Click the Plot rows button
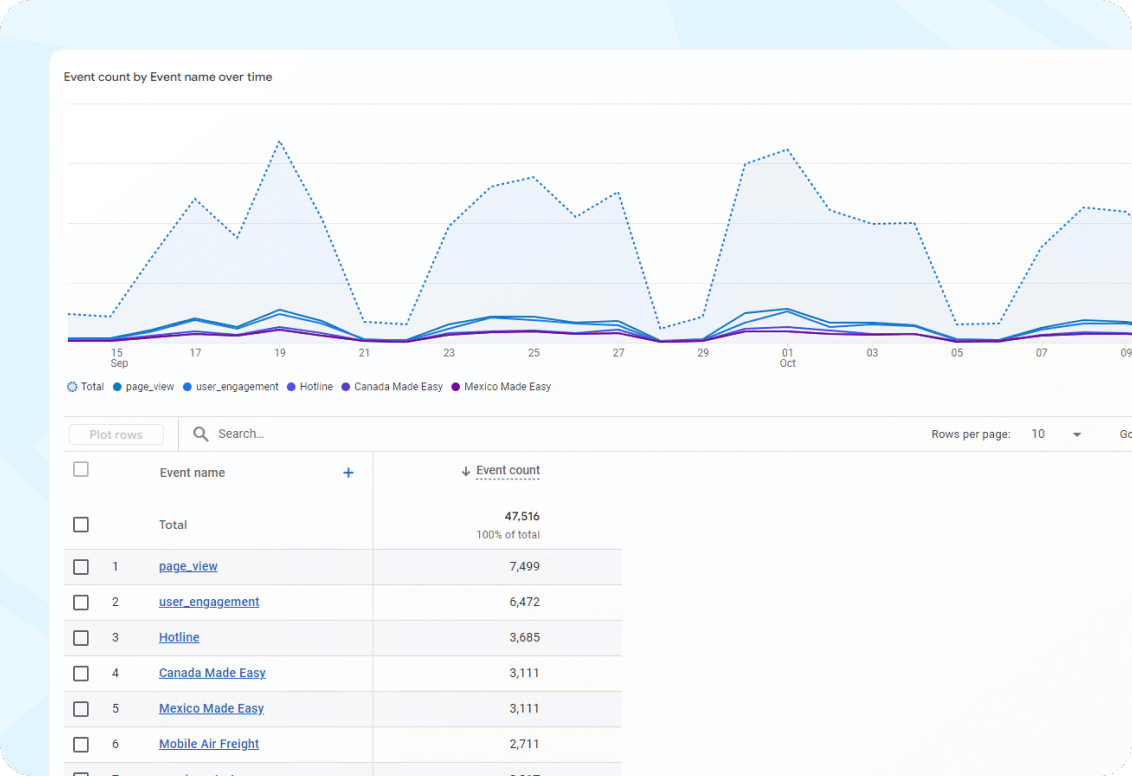 115,434
